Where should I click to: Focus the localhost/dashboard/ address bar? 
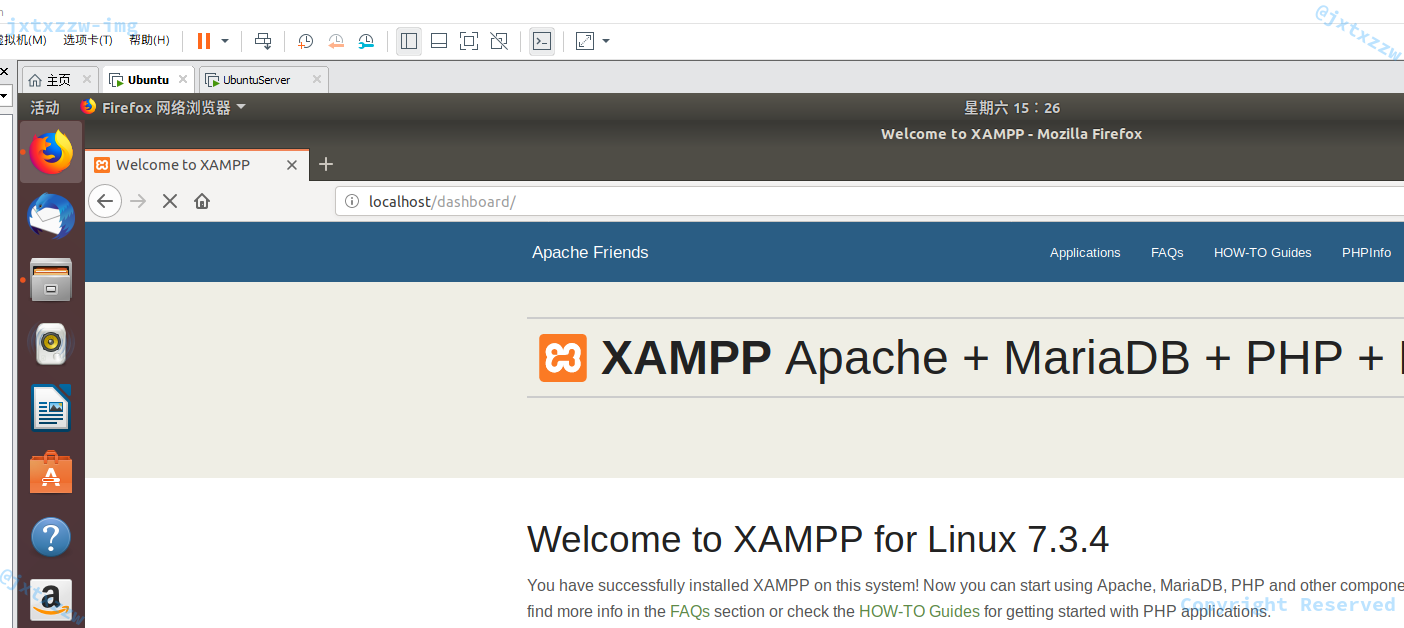pos(870,201)
